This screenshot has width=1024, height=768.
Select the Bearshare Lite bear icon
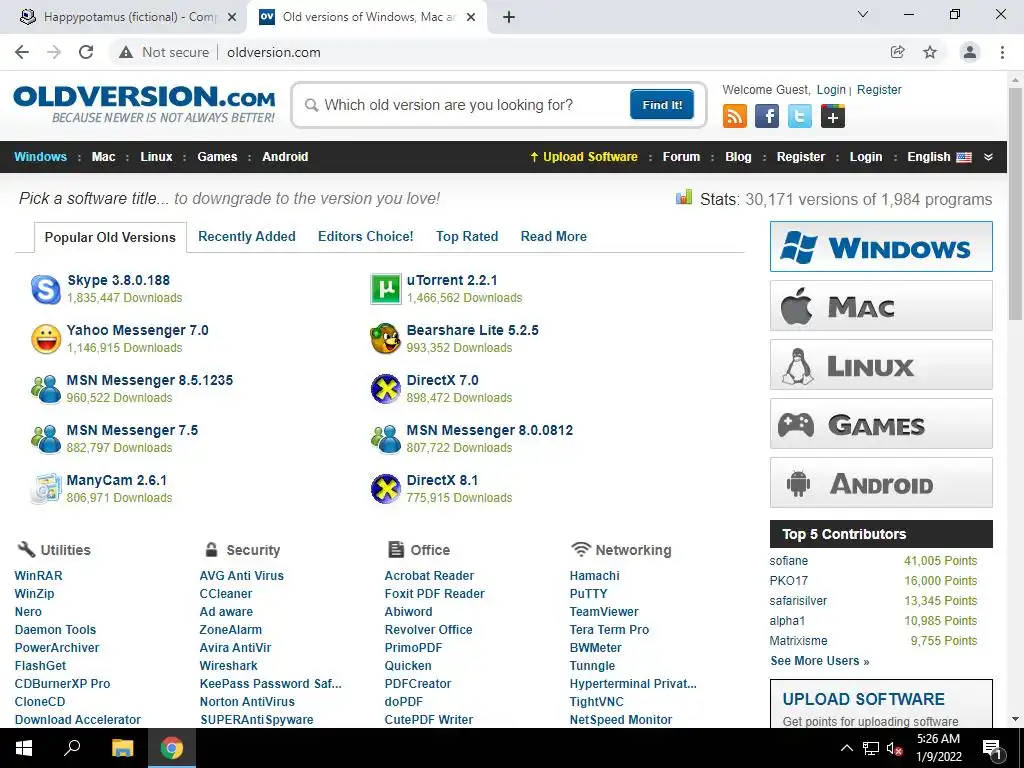(386, 339)
